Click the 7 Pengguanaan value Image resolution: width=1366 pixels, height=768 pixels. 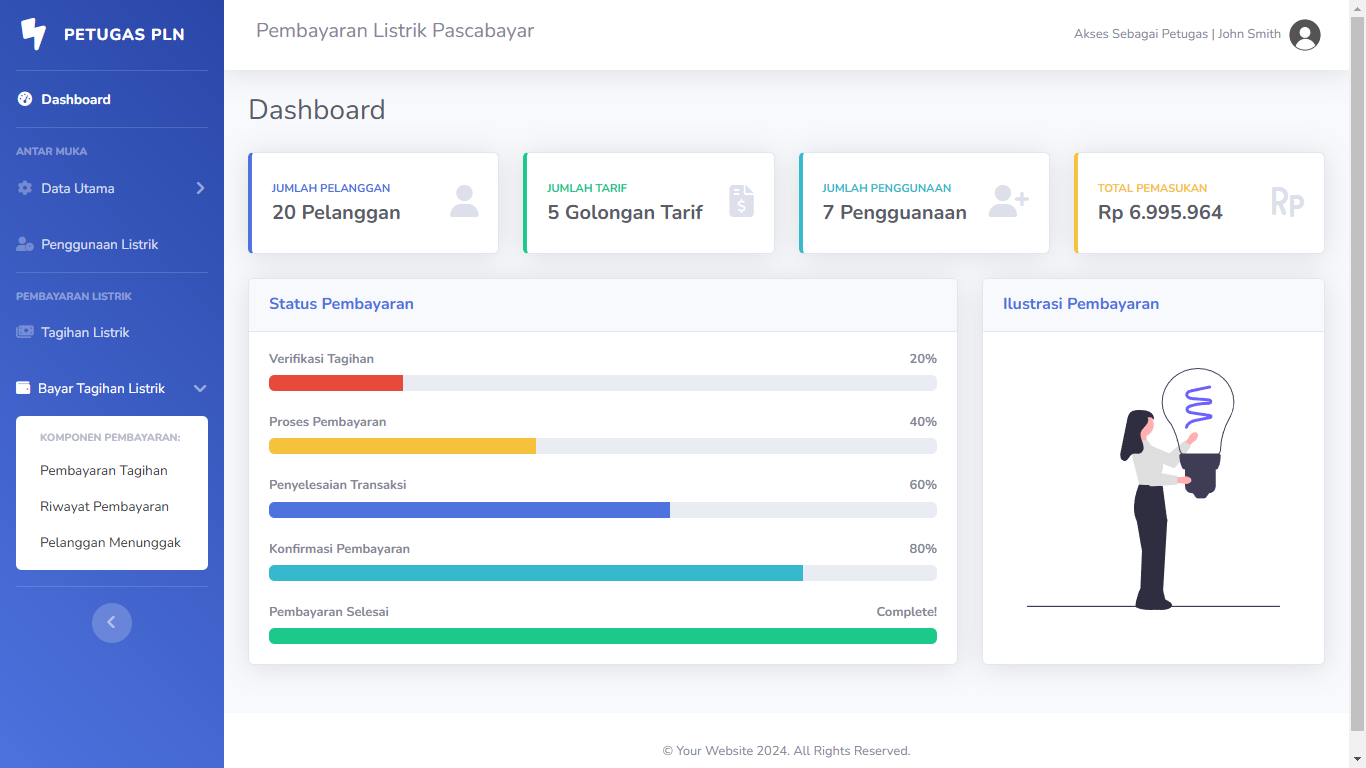[894, 212]
